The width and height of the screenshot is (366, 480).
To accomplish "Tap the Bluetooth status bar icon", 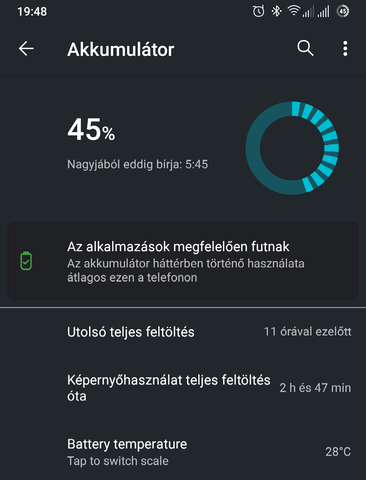I will (276, 11).
